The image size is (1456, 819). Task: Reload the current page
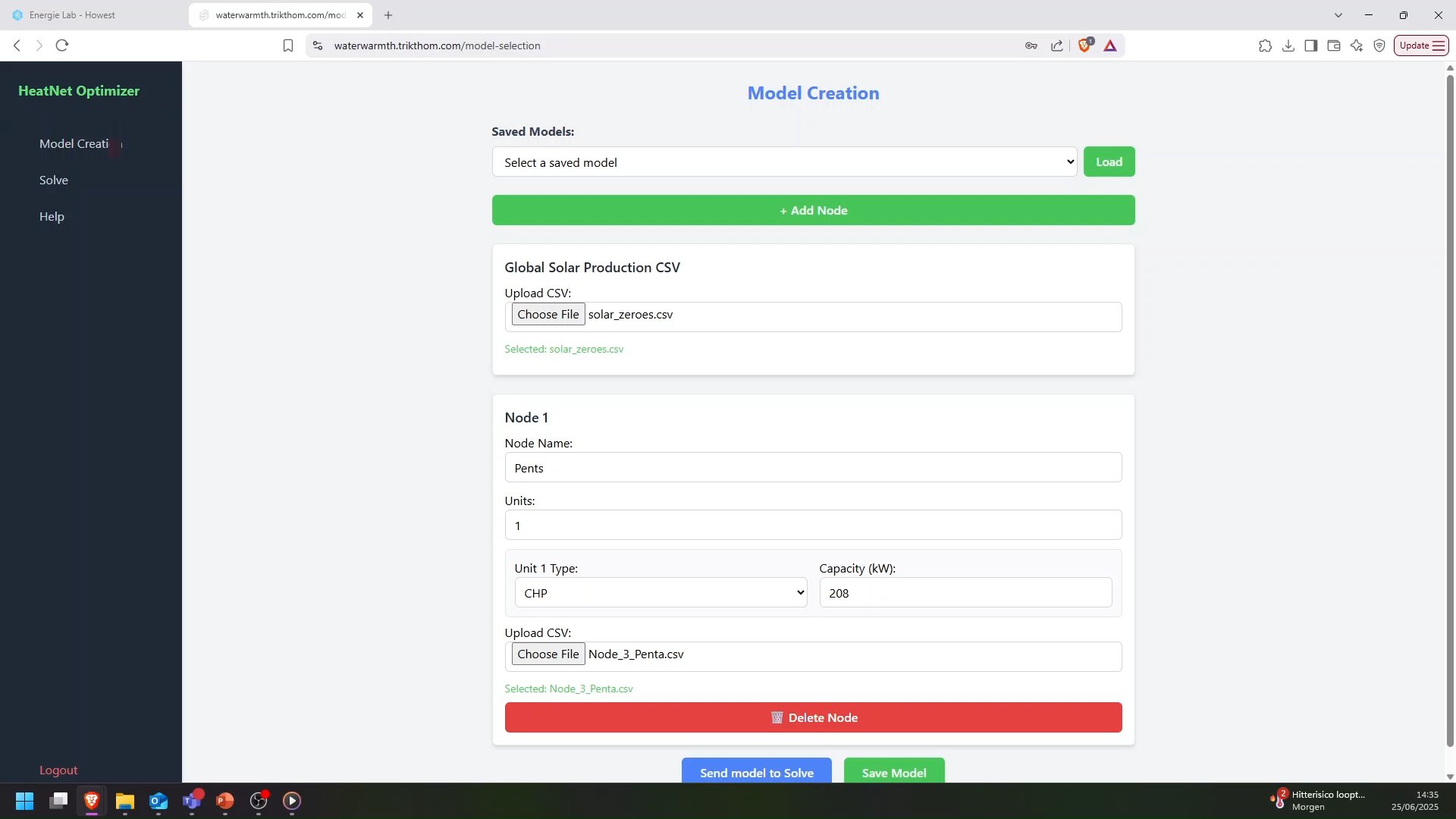[62, 45]
